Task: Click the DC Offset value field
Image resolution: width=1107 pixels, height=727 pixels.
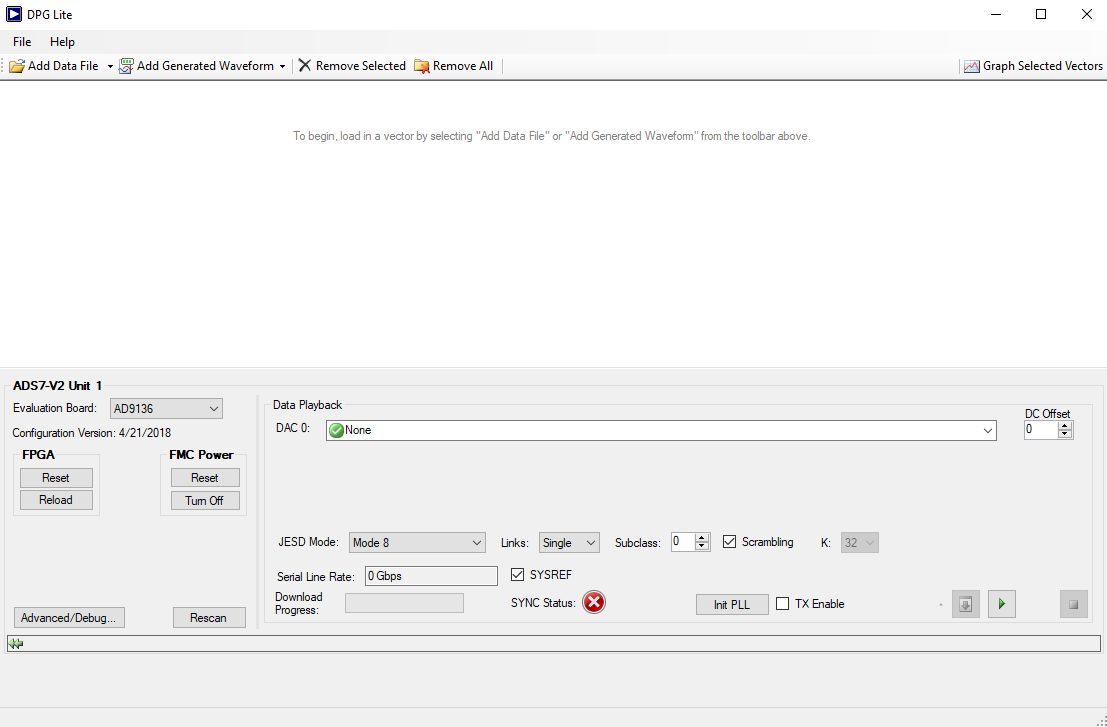Action: coord(1041,430)
